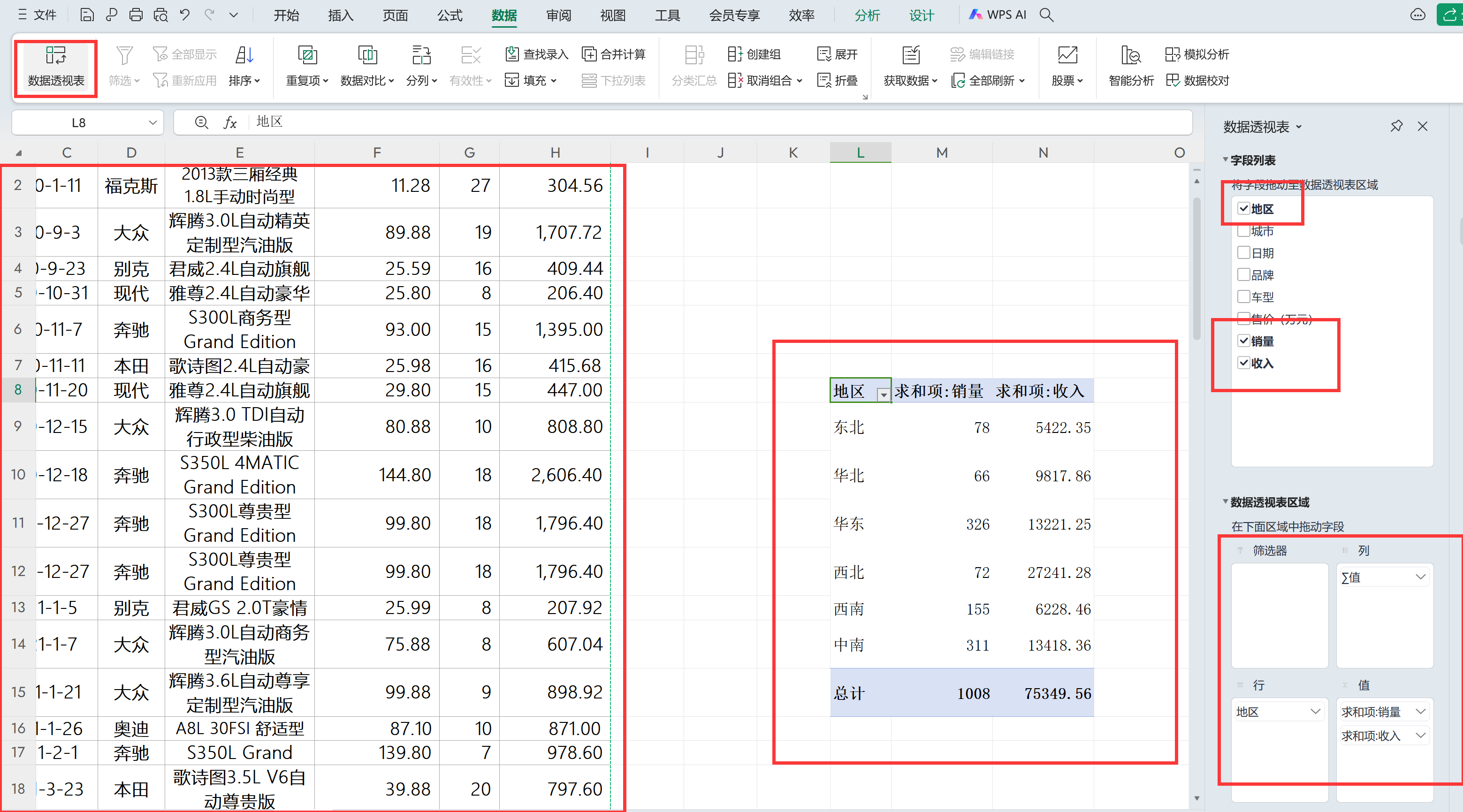Click the Save icon in top toolbar

(x=87, y=15)
